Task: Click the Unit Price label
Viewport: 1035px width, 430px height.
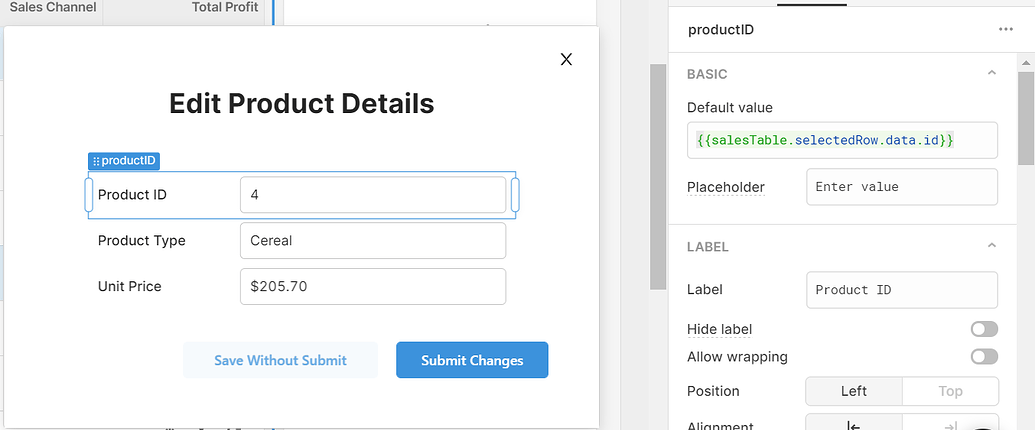Action: pyautogui.click(x=130, y=286)
